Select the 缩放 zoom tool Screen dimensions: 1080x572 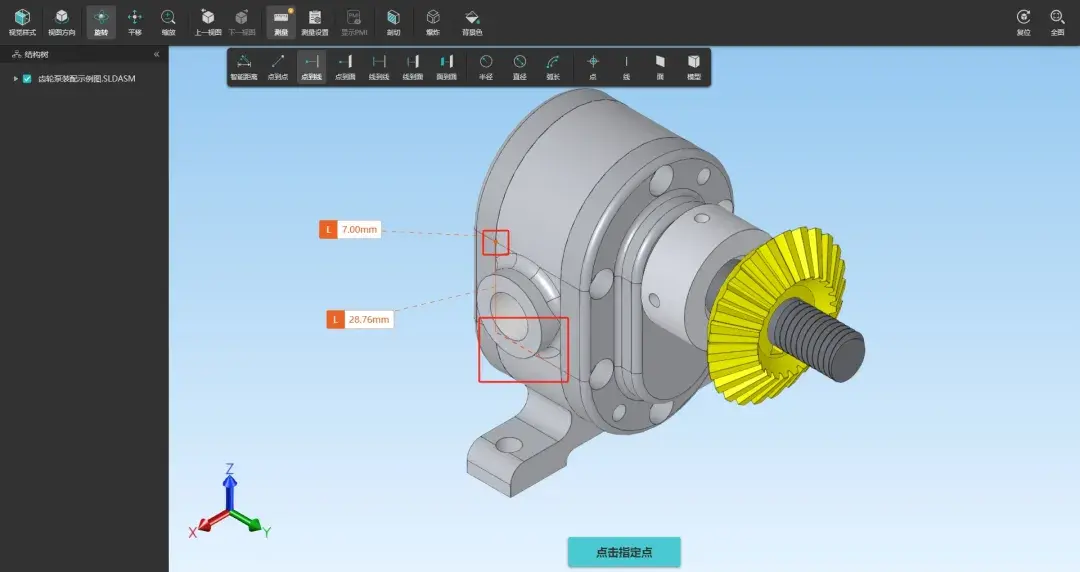point(168,22)
